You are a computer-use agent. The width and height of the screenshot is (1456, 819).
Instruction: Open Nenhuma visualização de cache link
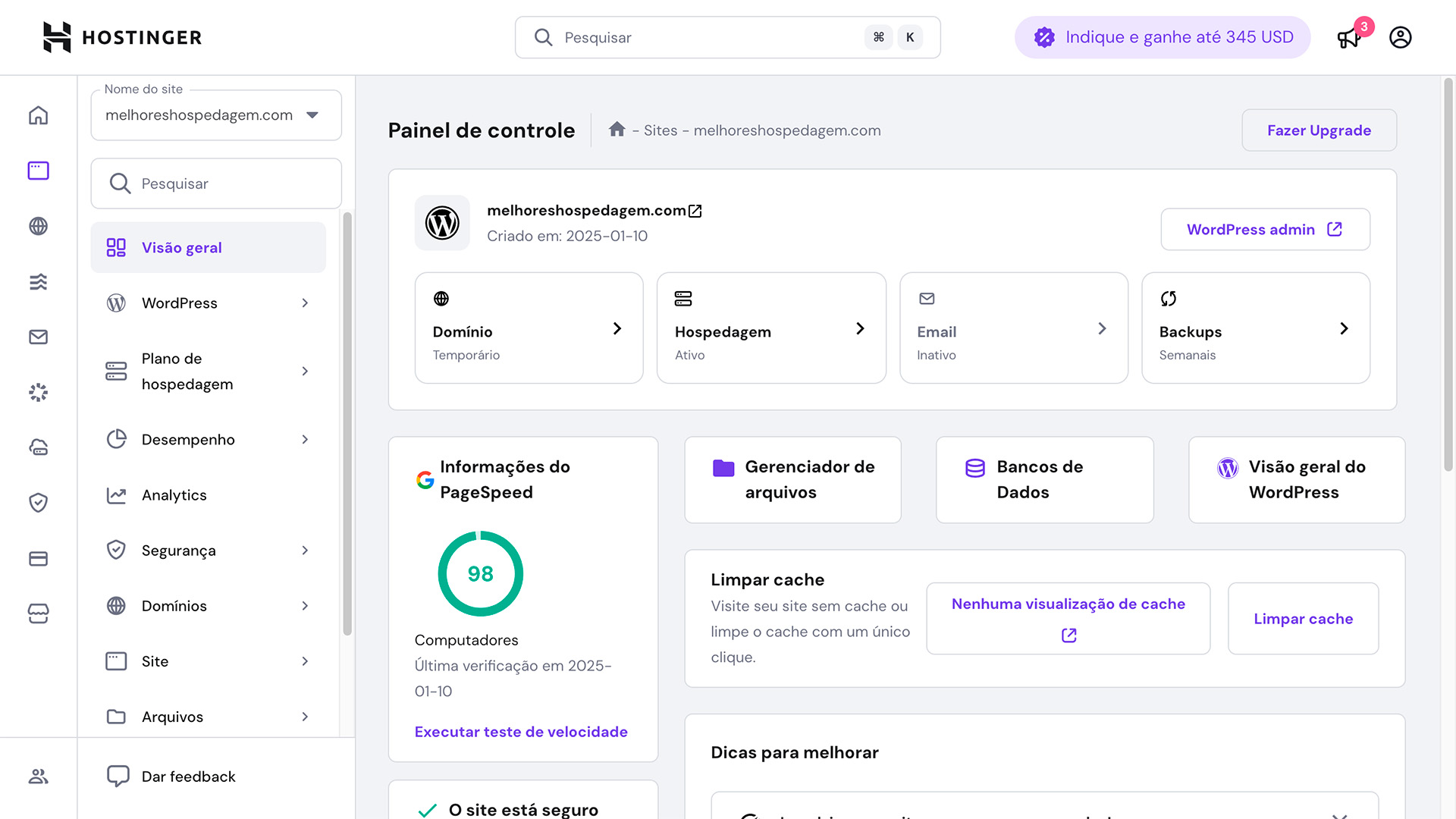[x=1068, y=619]
